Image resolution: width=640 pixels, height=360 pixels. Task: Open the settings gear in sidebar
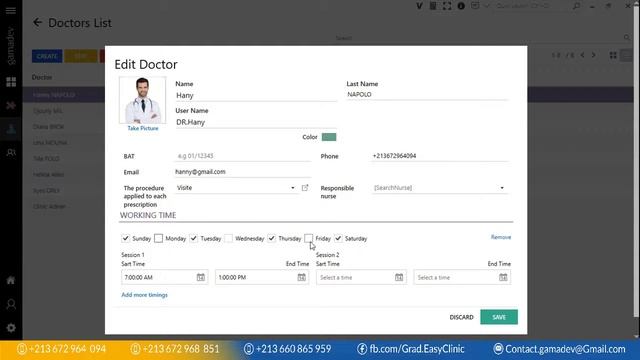pyautogui.click(x=11, y=328)
